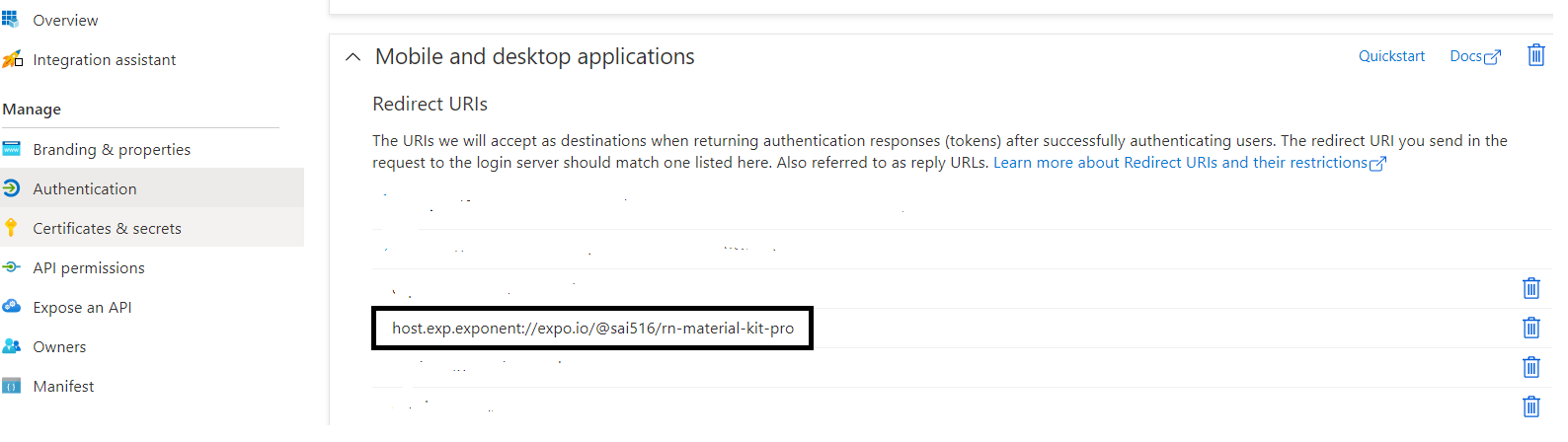The height and width of the screenshot is (442, 1568).
Task: Click the trash icon above the expo URI row
Action: coord(1530,288)
